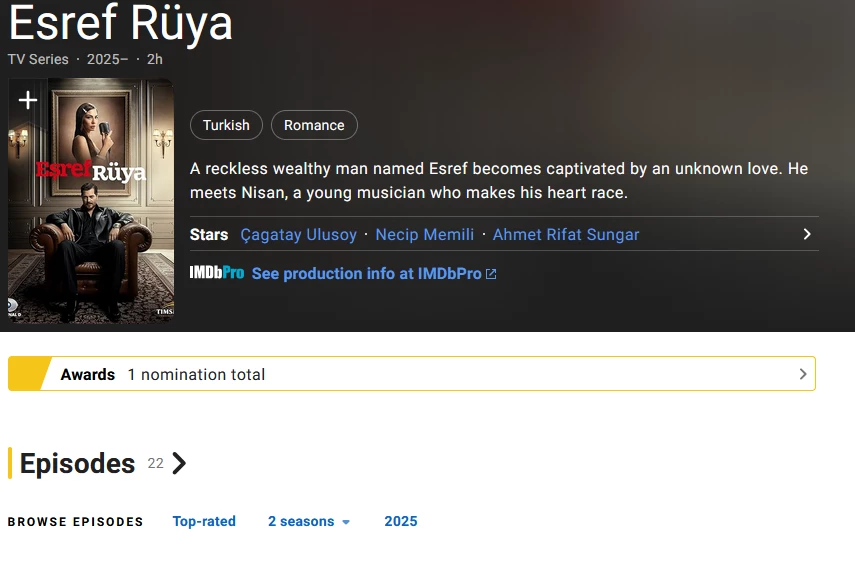Image resolution: width=855 pixels, height=580 pixels.
Task: Open the Episodes heading
Action: click(77, 463)
